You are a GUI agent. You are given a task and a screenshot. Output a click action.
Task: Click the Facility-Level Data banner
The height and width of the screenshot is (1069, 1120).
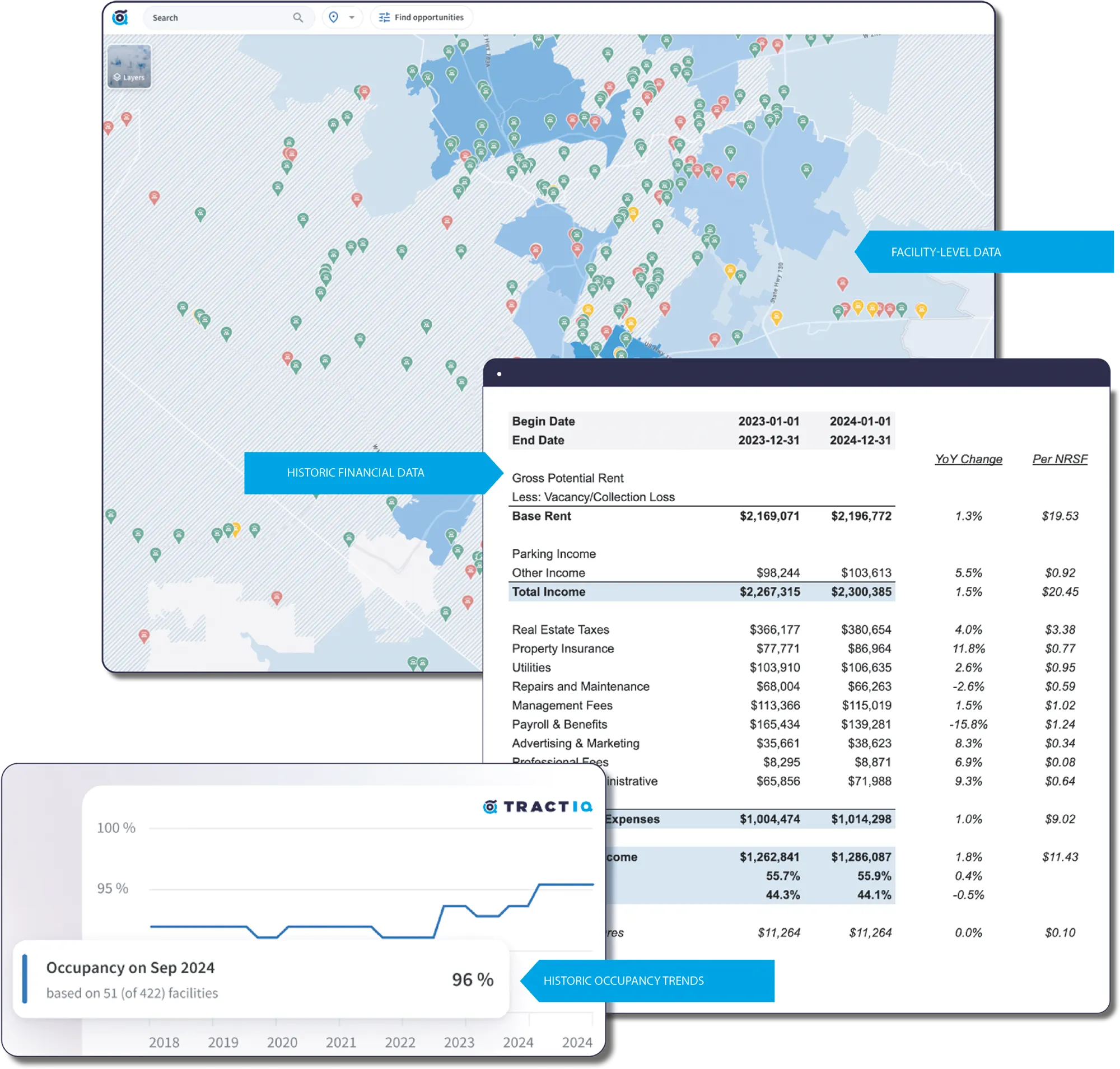pyautogui.click(x=946, y=252)
